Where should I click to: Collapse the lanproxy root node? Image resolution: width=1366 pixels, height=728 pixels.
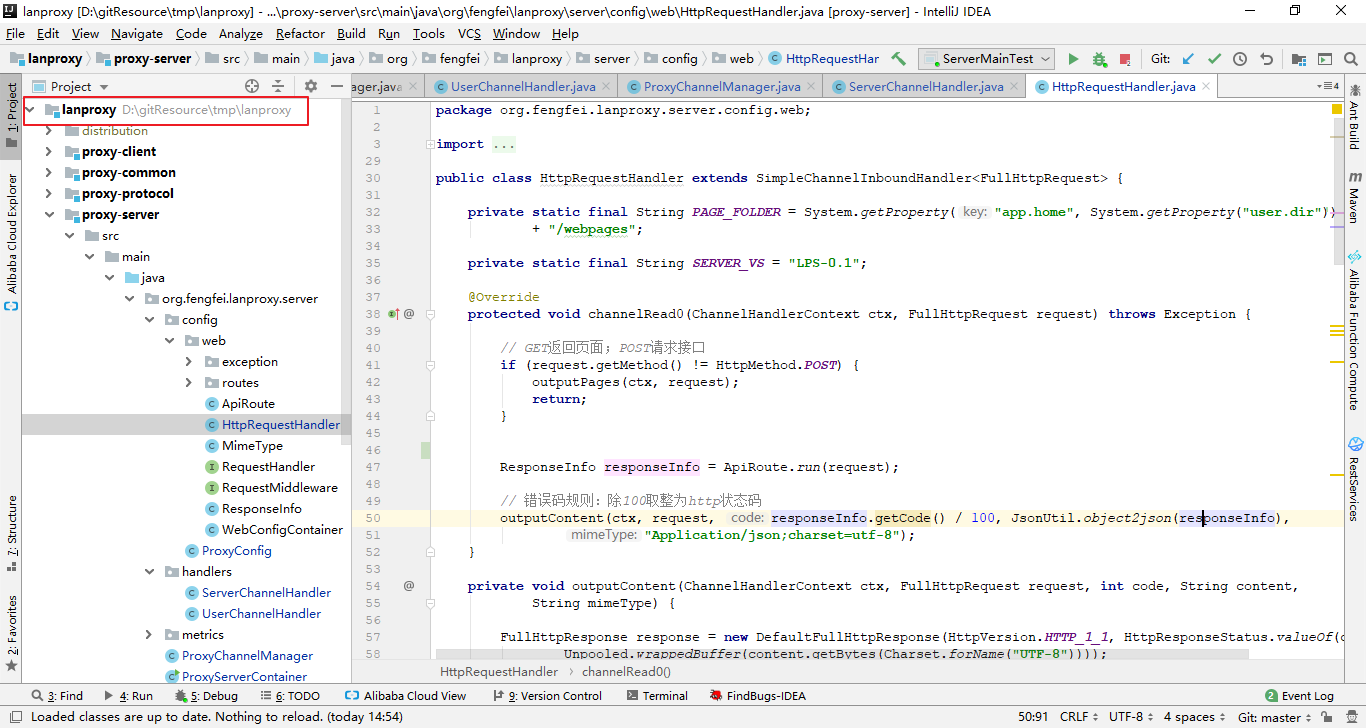(32, 110)
